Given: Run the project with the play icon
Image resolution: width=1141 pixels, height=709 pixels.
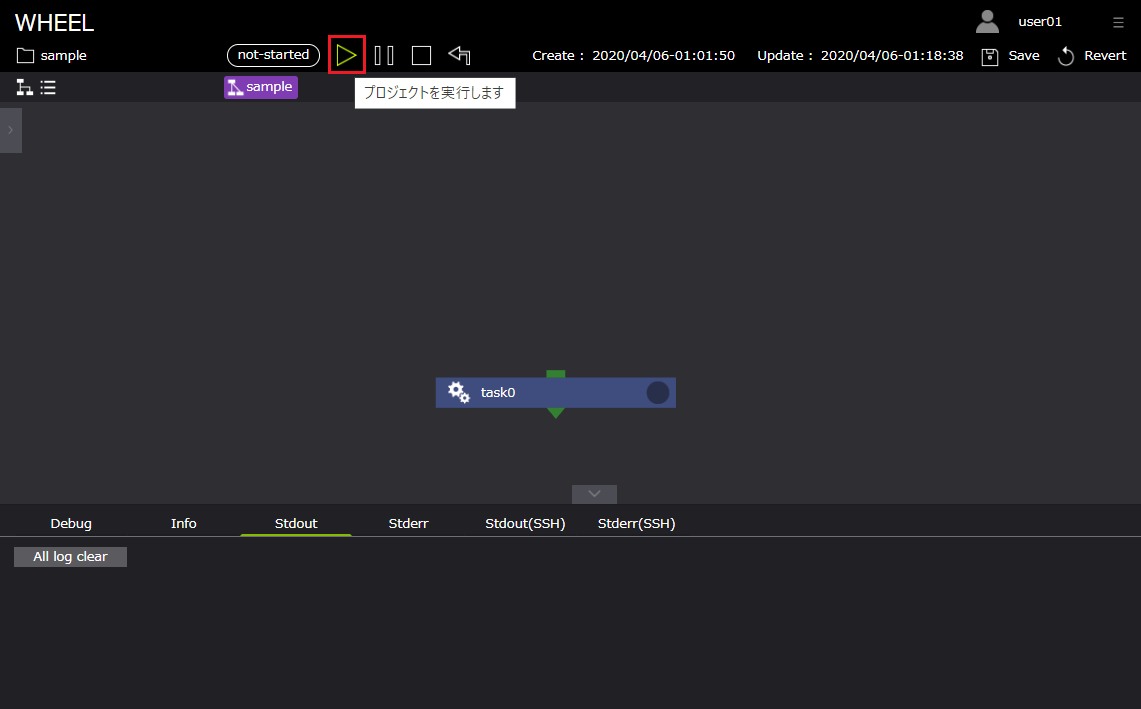Looking at the screenshot, I should click(x=346, y=55).
